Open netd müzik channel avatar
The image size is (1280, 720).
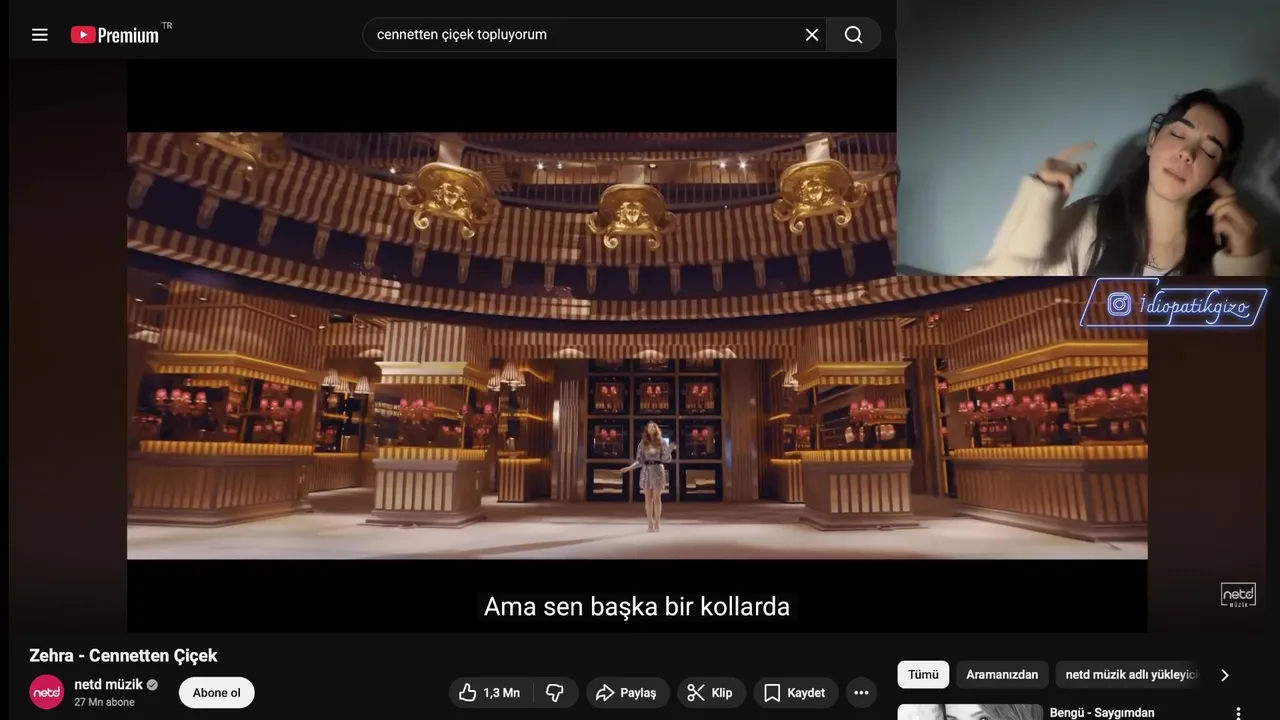click(x=46, y=692)
